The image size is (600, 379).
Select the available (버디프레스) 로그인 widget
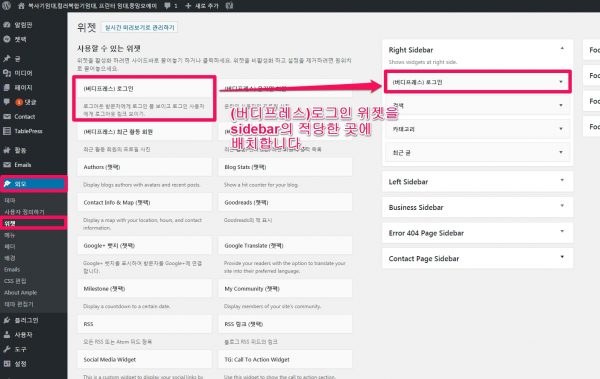[x=144, y=88]
